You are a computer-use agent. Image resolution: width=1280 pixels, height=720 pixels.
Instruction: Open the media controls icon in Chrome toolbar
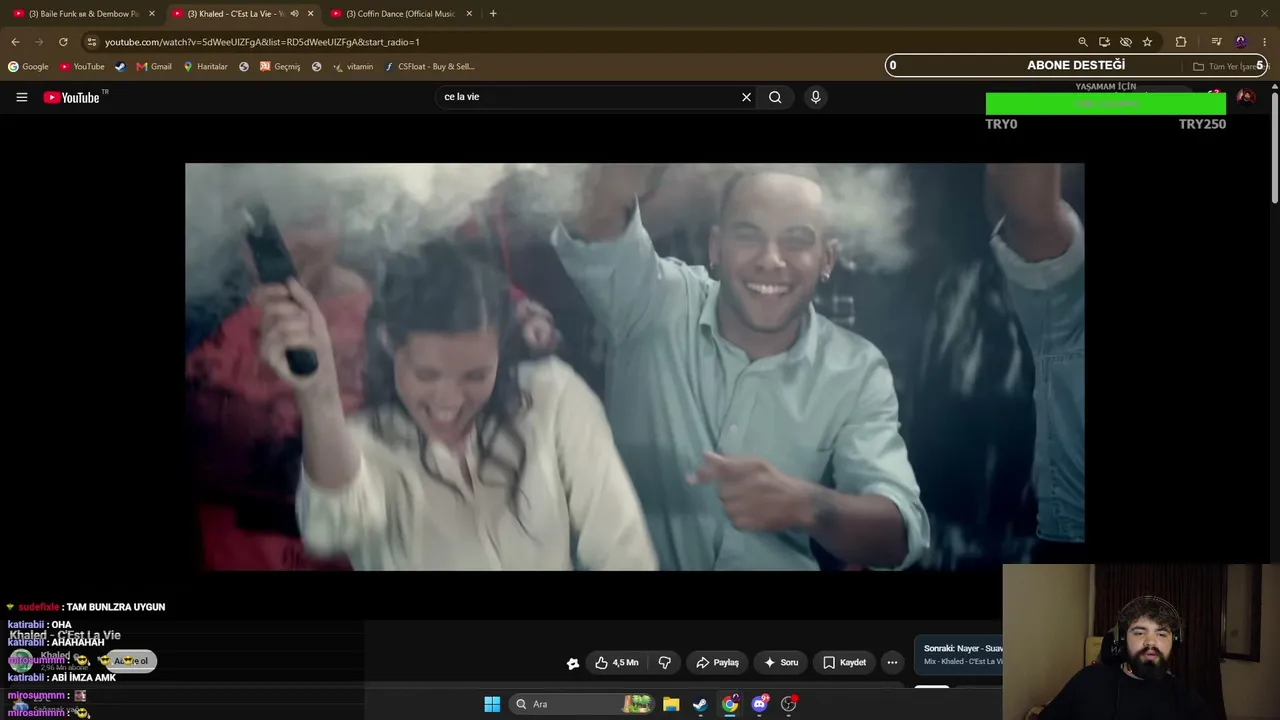(1216, 42)
